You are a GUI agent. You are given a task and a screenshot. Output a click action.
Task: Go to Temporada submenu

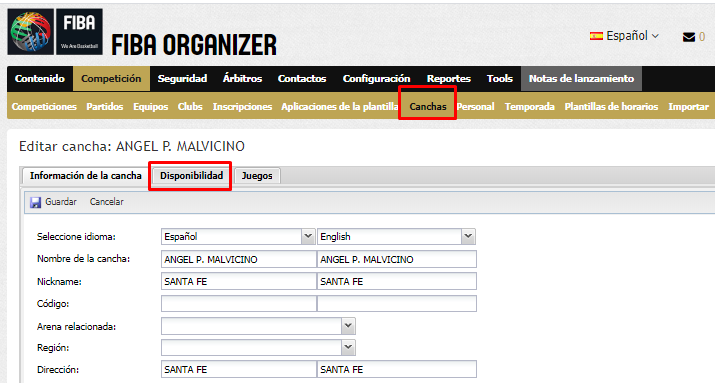point(529,107)
